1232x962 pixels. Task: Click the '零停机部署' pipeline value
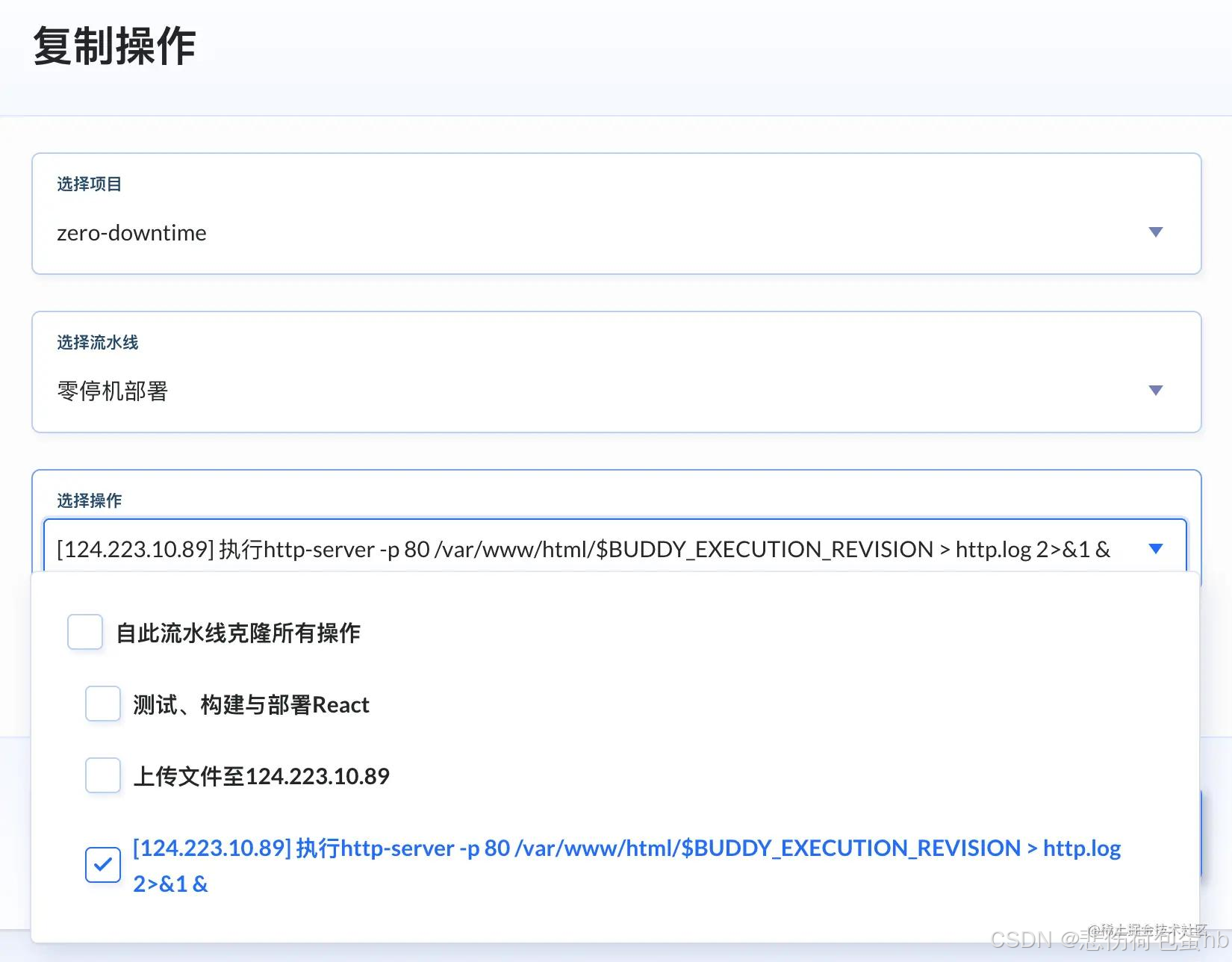[113, 391]
